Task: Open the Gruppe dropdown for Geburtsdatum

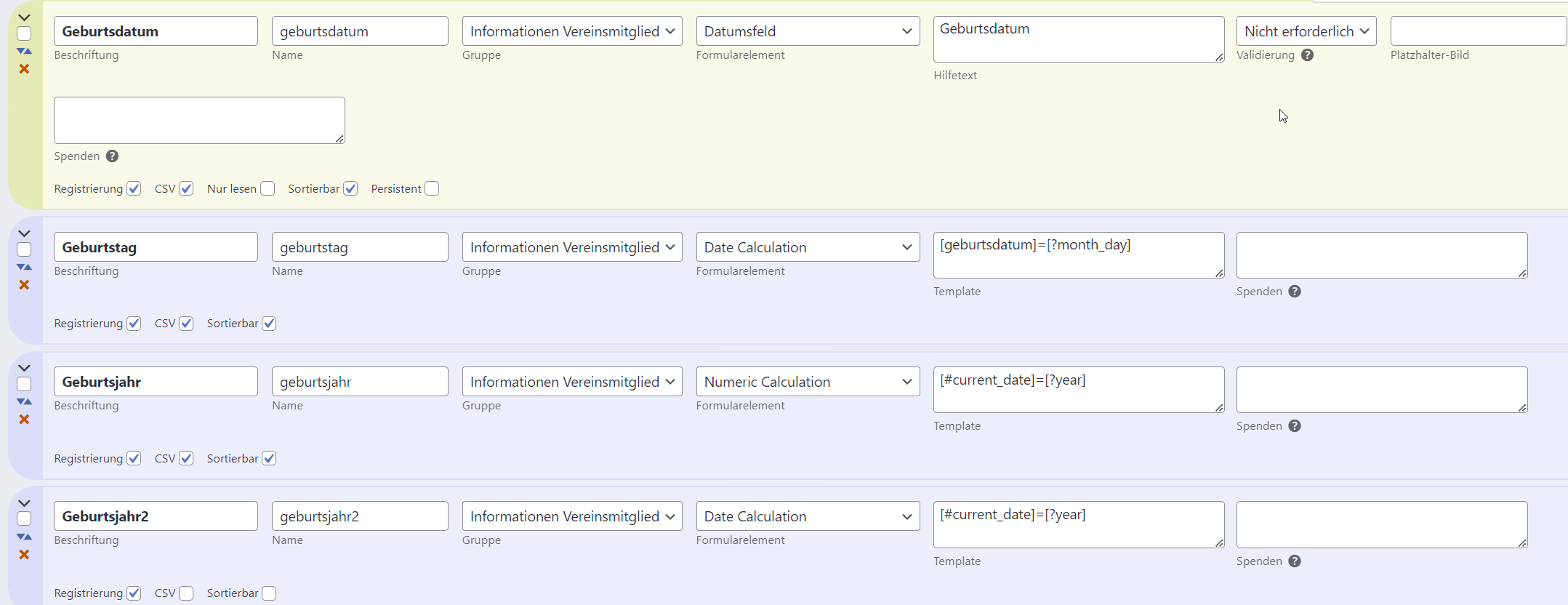Action: (x=572, y=31)
